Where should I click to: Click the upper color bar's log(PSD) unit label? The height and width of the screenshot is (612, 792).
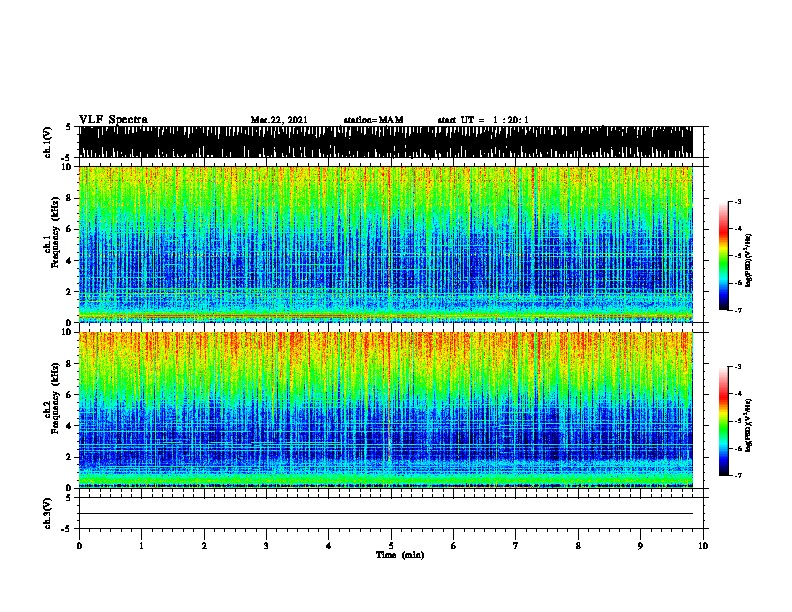point(748,261)
